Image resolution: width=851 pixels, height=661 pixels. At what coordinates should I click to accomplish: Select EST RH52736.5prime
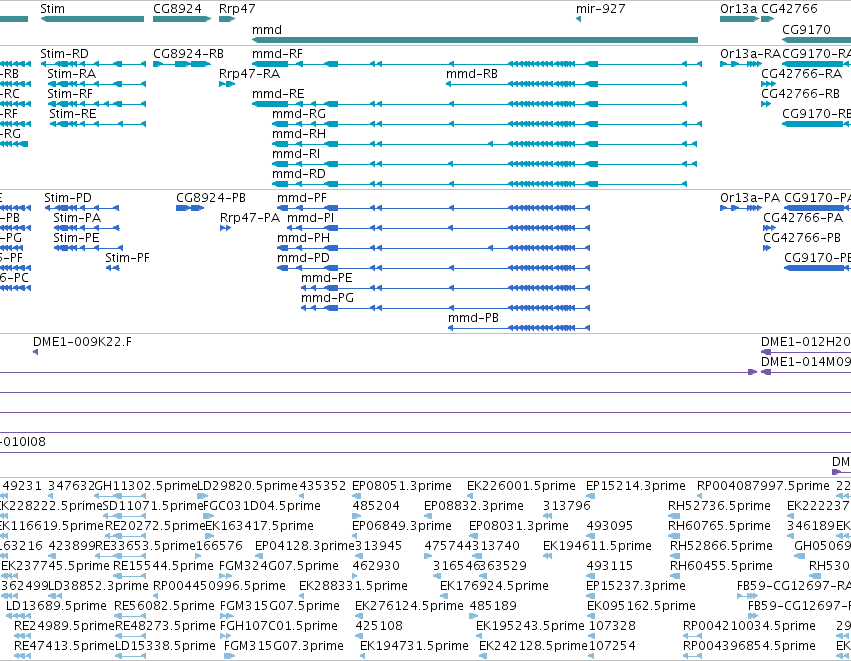coord(675,516)
